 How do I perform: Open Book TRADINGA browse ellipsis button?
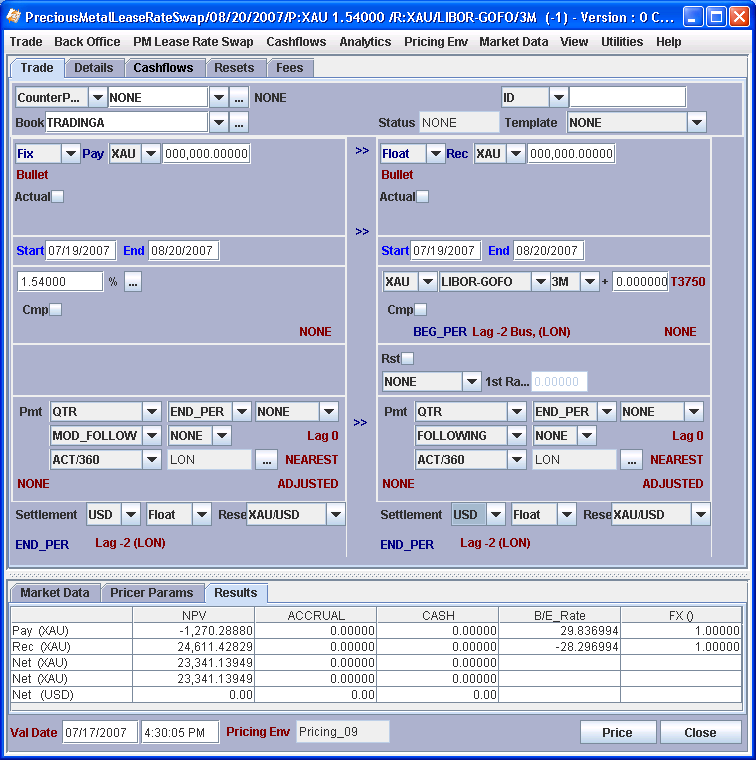(238, 123)
